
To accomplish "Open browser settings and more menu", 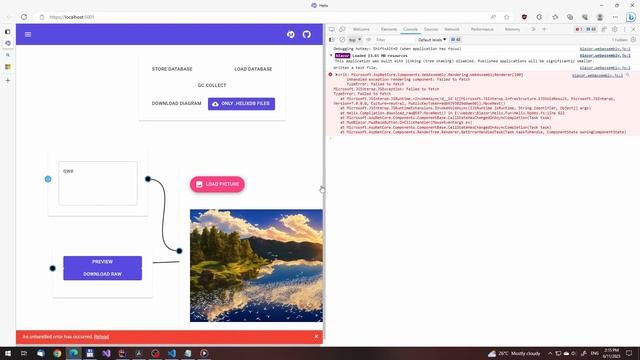I will tap(615, 17).
